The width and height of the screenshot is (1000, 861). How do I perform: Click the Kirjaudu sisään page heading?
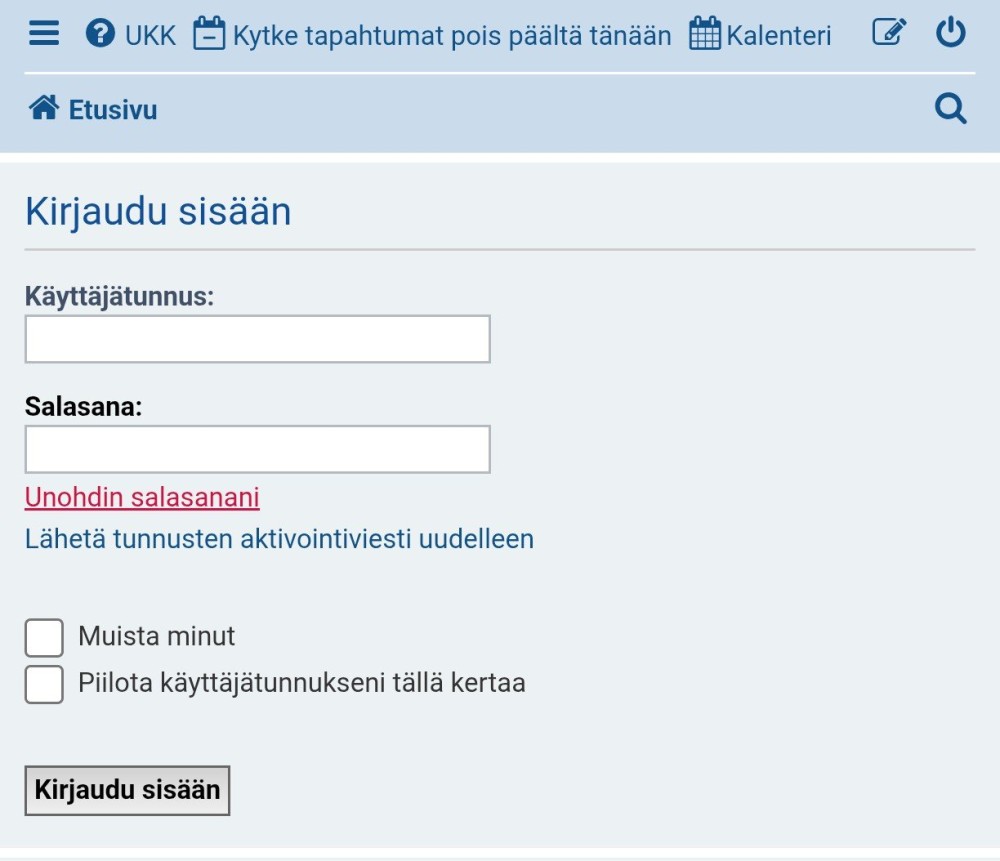(x=157, y=211)
